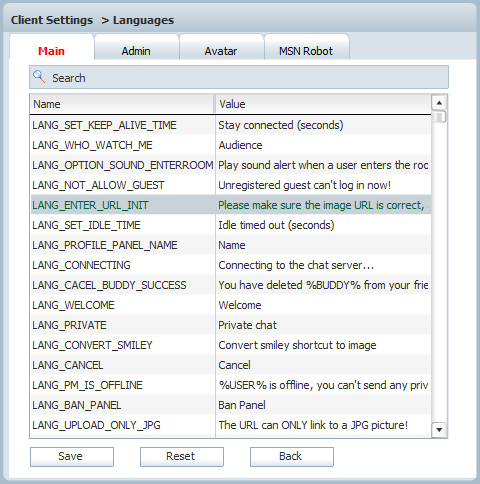The height and width of the screenshot is (484, 480).
Task: Open the Avatar tab
Action: click(x=221, y=51)
